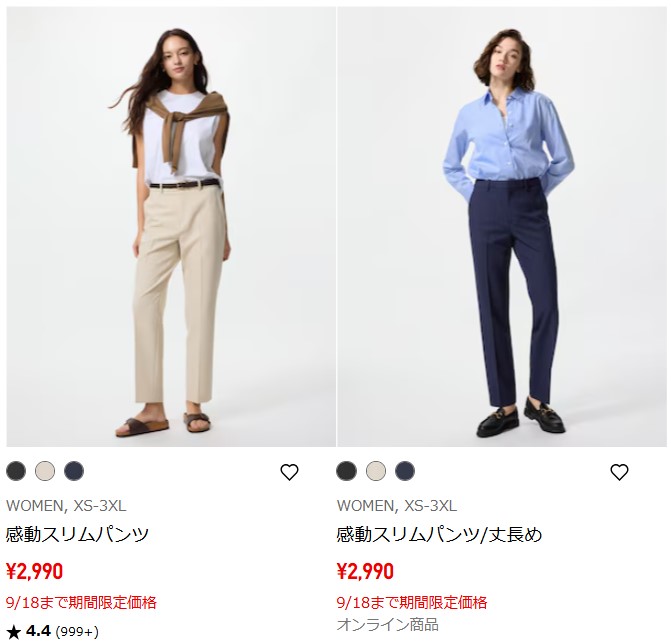
Task: Select dark gray swatch for 丈長め pants
Action: 347,471
